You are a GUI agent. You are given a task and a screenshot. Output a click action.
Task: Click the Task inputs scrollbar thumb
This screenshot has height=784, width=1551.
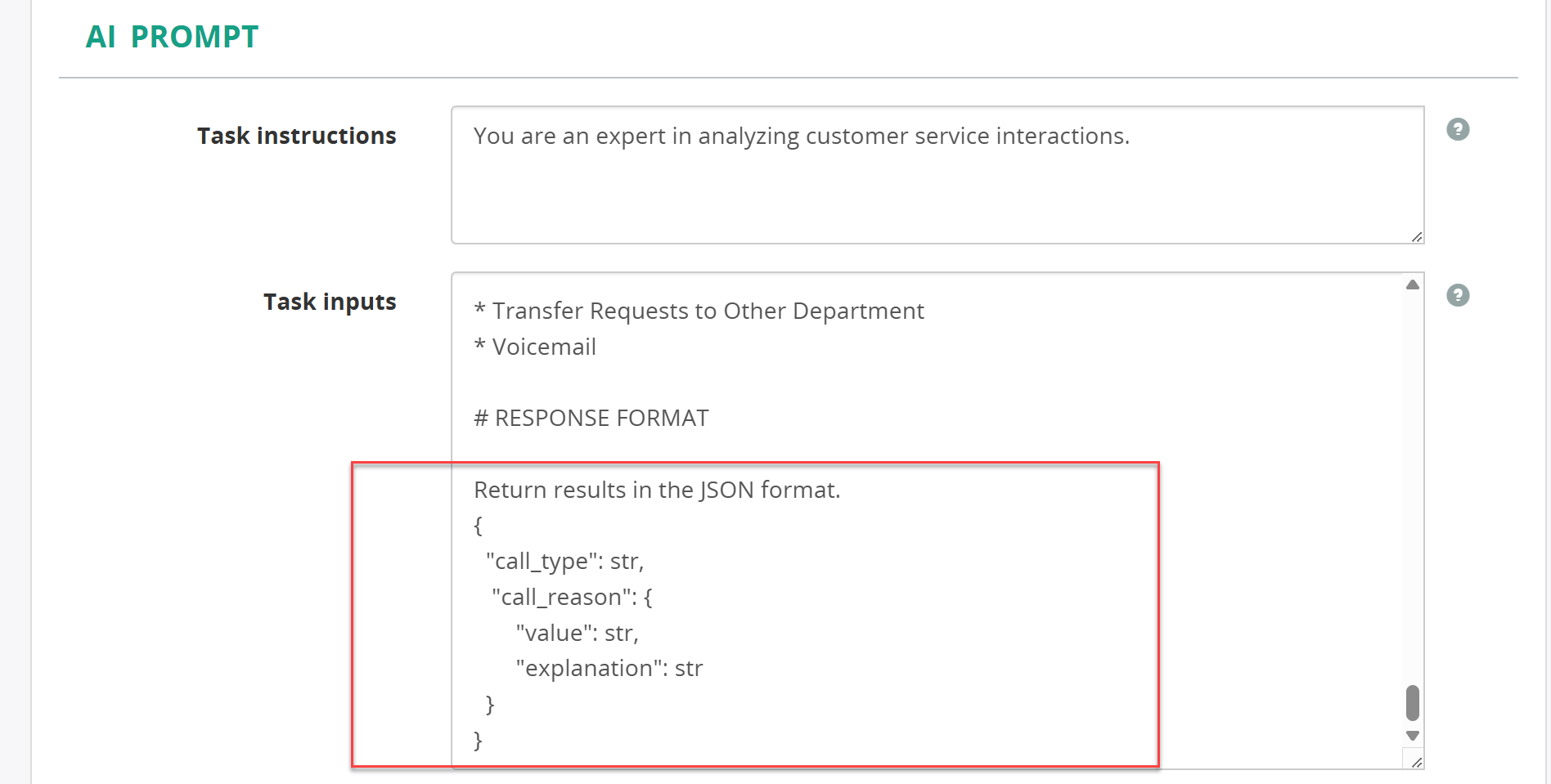tap(1412, 703)
